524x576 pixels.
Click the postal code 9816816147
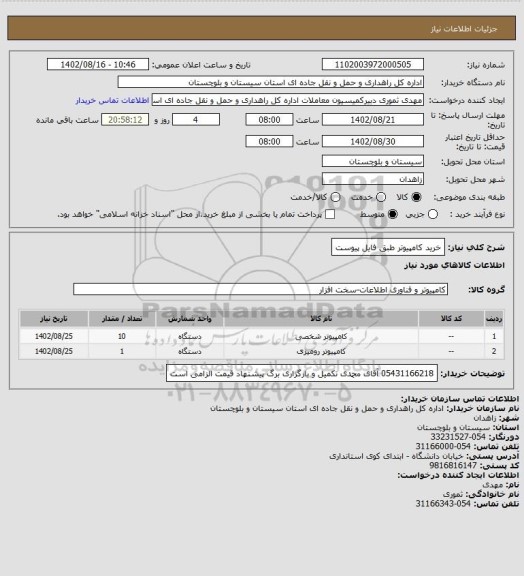coord(453,465)
